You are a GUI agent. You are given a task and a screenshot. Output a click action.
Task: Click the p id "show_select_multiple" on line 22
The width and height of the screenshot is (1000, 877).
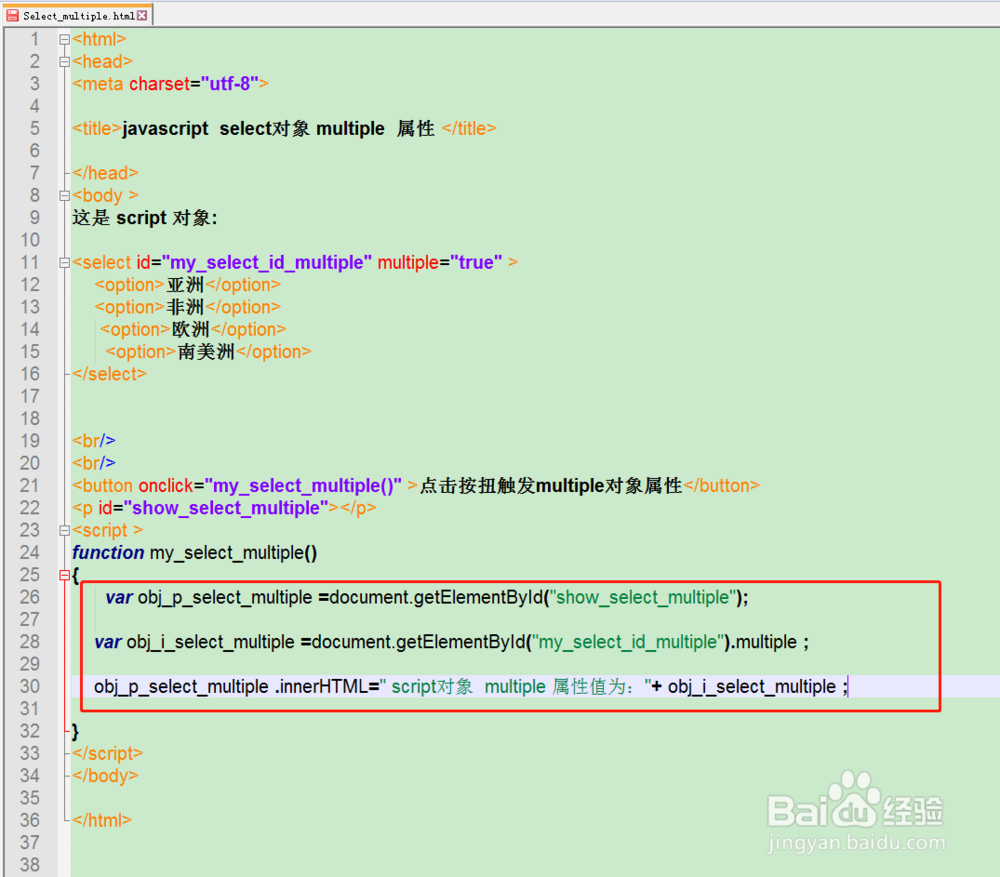click(x=226, y=508)
